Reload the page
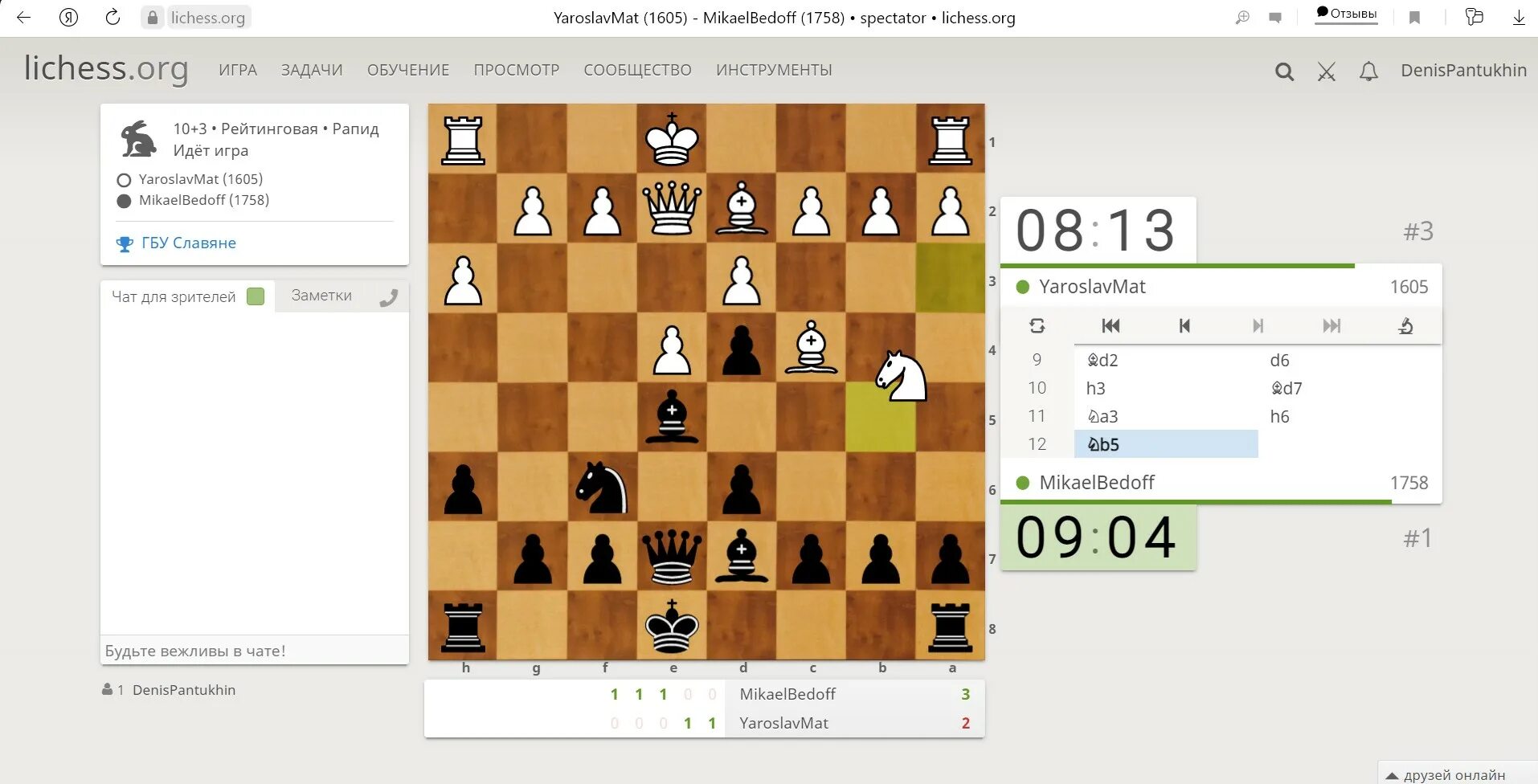Image resolution: width=1538 pixels, height=784 pixels. 112,17
